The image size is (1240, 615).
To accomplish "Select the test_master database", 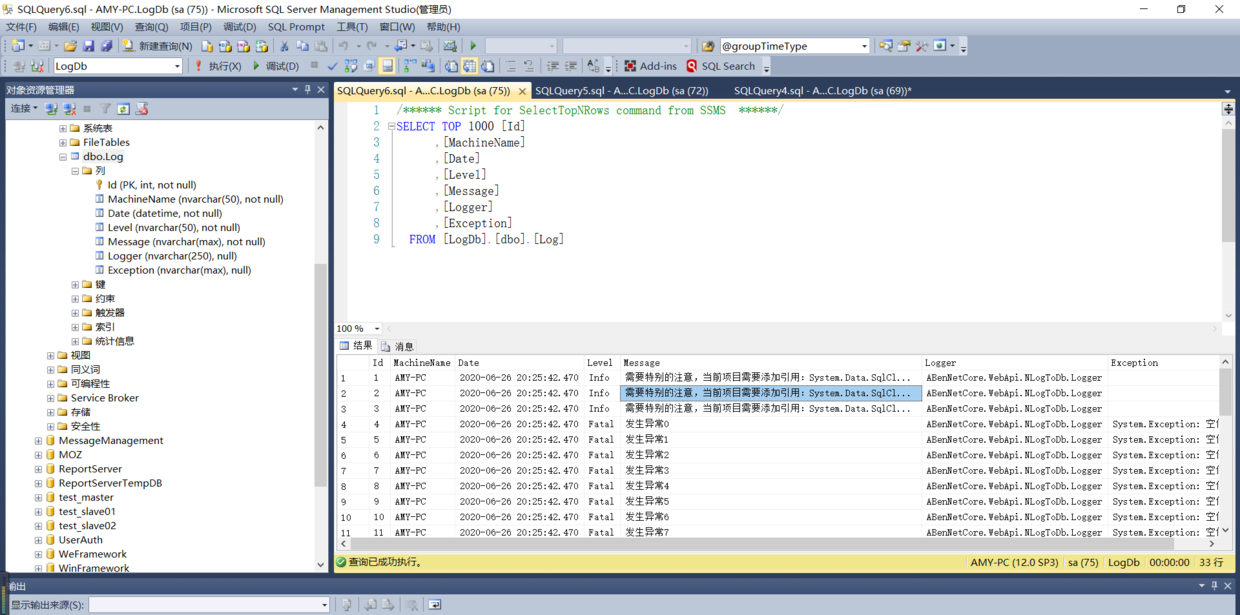I will [86, 497].
